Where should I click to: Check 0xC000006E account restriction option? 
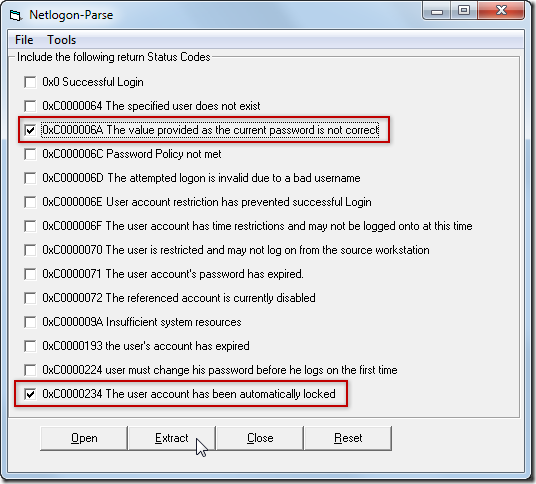click(30, 202)
